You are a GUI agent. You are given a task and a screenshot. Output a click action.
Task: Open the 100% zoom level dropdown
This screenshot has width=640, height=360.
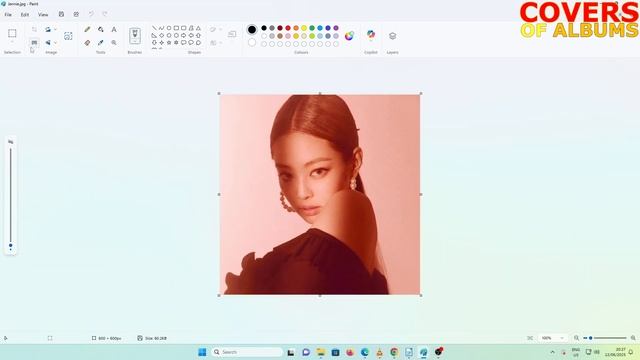[552, 338]
